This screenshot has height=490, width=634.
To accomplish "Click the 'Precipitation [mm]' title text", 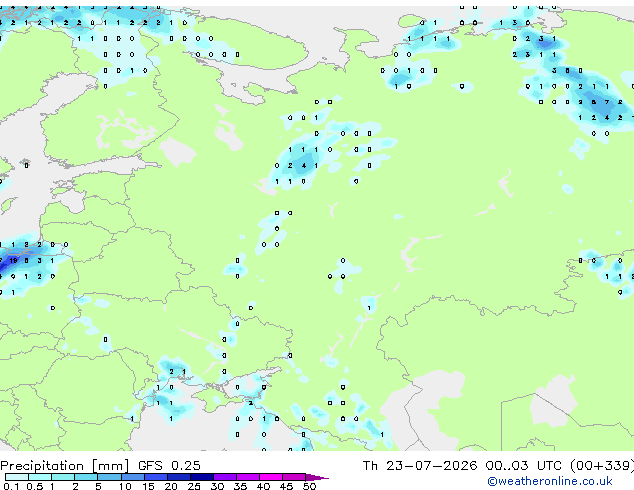I will click(x=65, y=466).
